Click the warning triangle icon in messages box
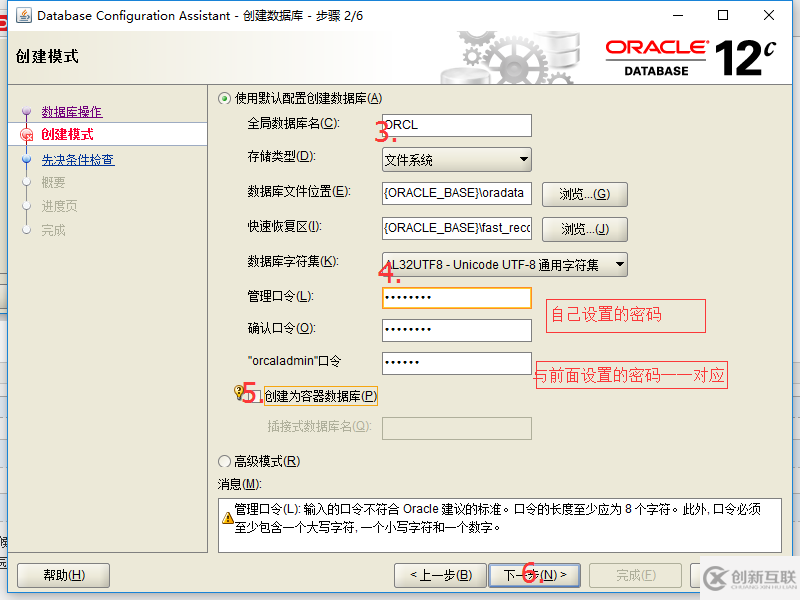 point(228,518)
